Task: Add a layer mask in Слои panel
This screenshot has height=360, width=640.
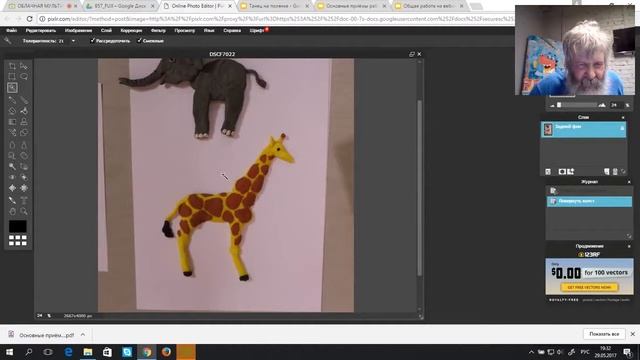Action: pos(562,172)
